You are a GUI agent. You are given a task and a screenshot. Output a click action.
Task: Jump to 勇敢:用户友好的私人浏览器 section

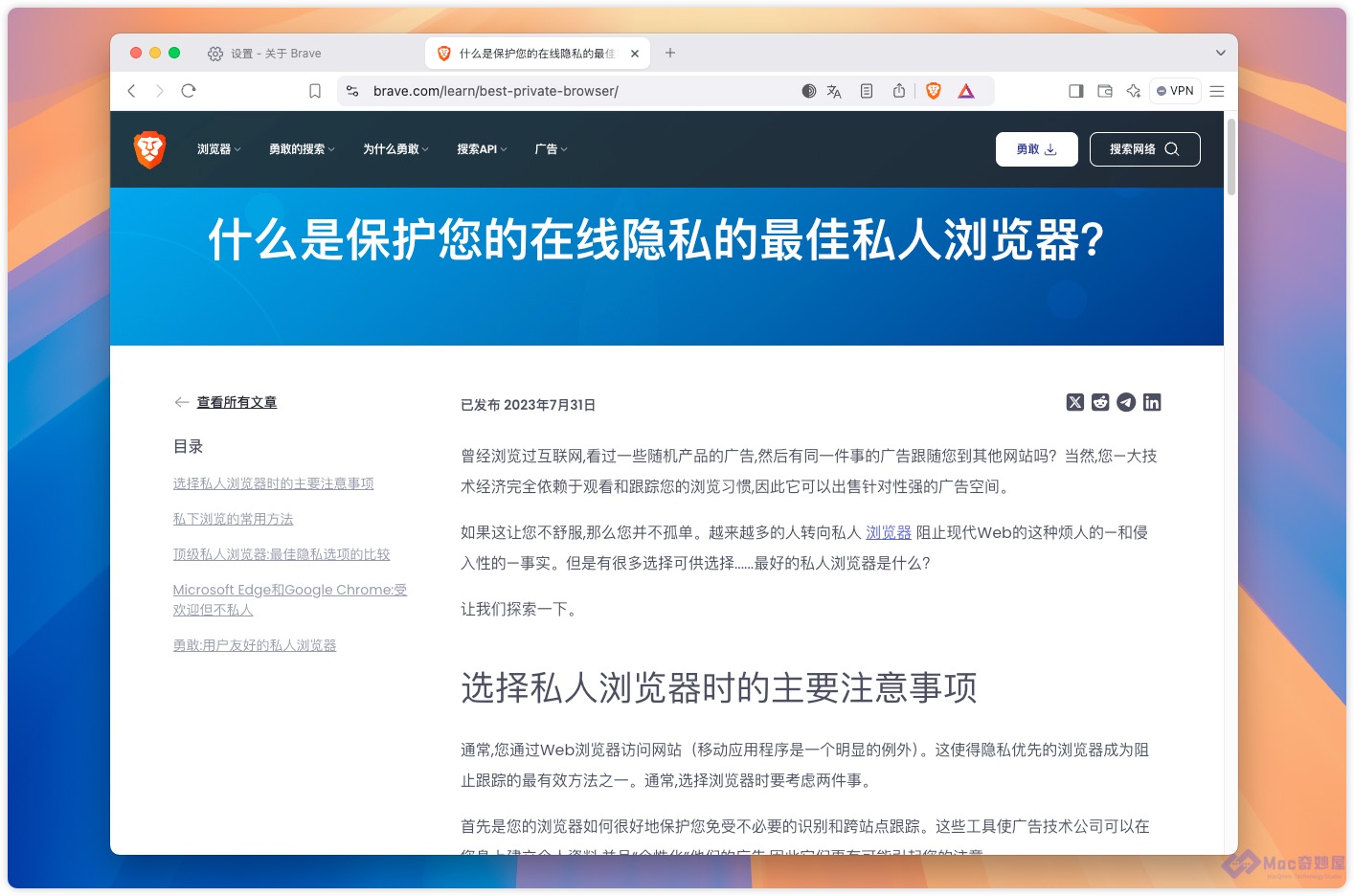255,645
